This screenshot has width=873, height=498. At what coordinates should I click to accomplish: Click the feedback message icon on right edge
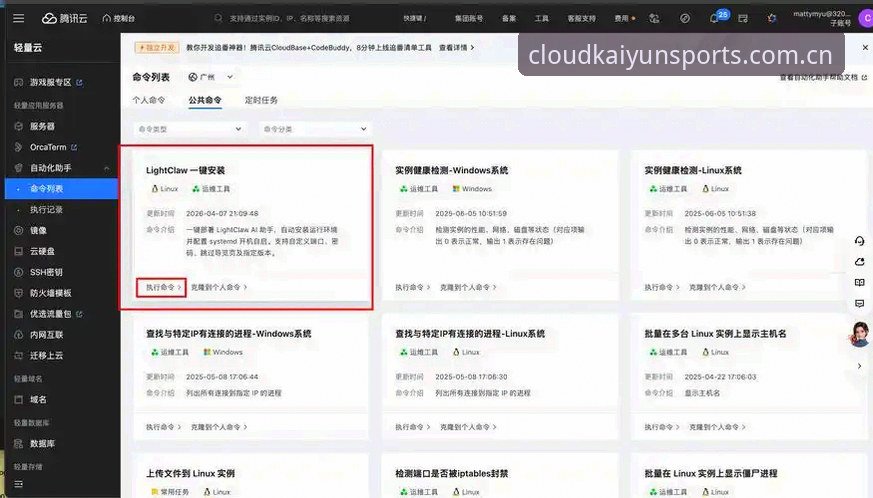click(x=860, y=304)
